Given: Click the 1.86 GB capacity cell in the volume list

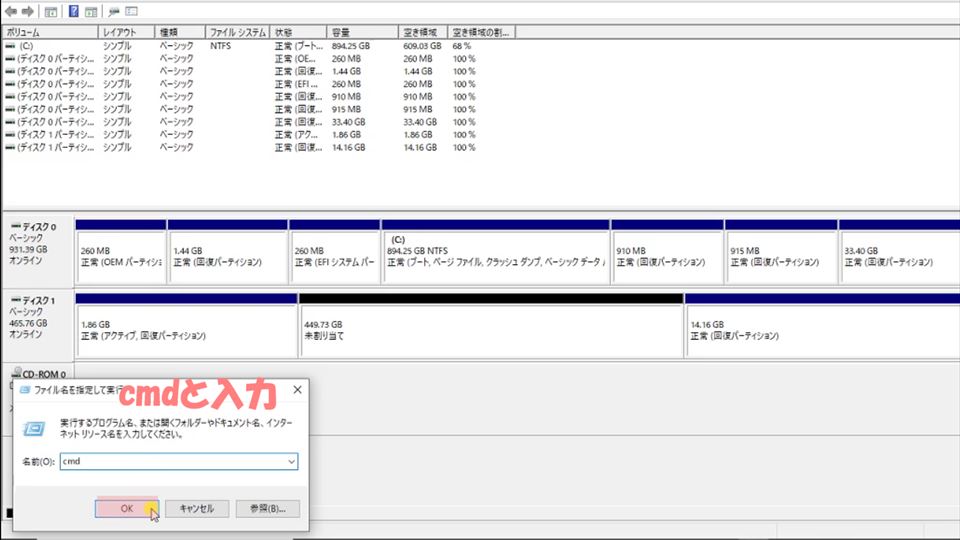Looking at the screenshot, I should coord(347,135).
